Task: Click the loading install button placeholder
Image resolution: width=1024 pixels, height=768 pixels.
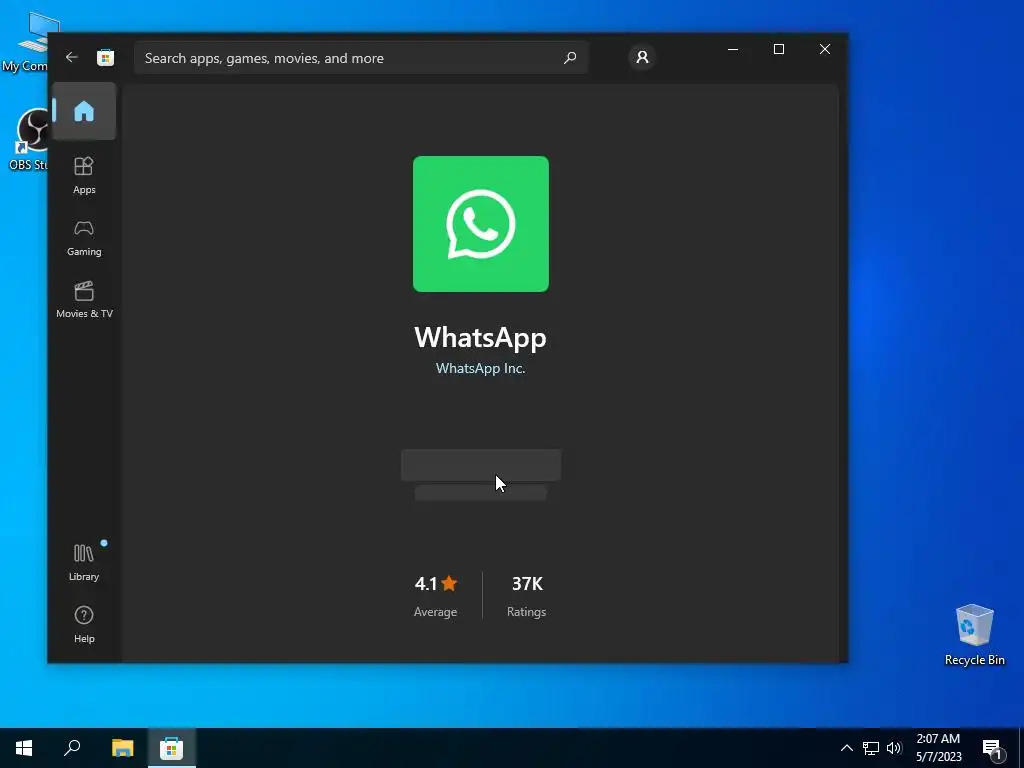Action: tap(481, 465)
